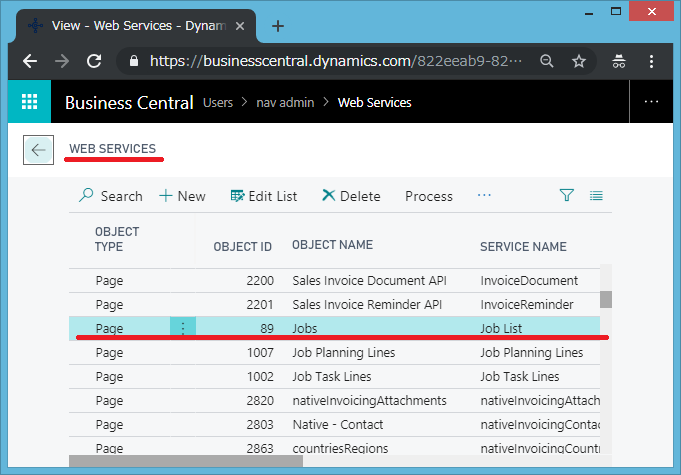Select the Job Planning Lines object name
Screen dimensions: 681x475
344,352
